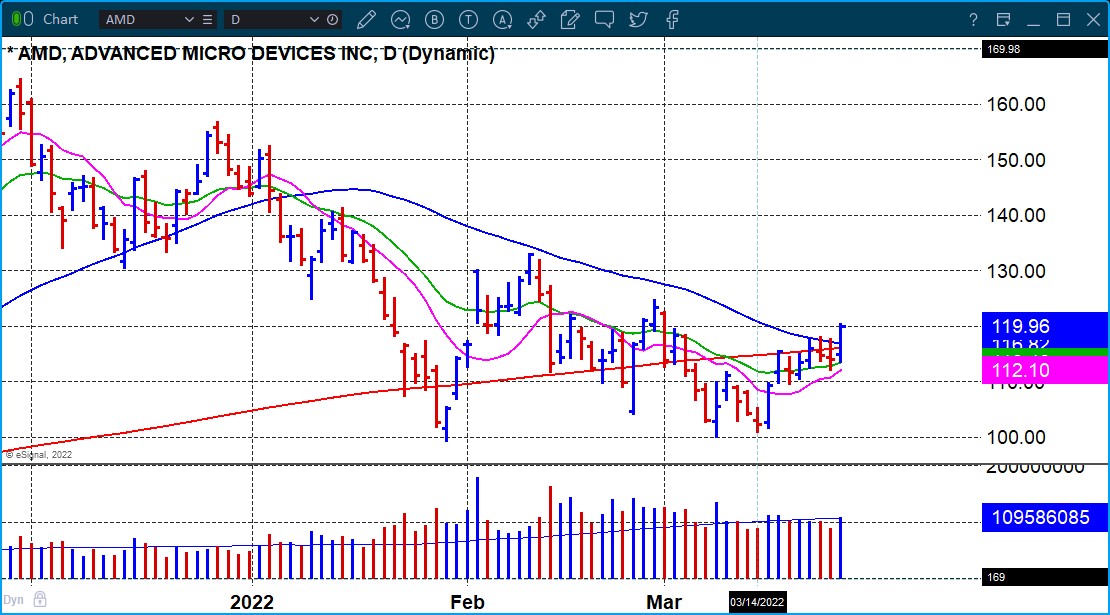Share chart via Twitter icon
Screen dimensions: 1110x615
638,20
